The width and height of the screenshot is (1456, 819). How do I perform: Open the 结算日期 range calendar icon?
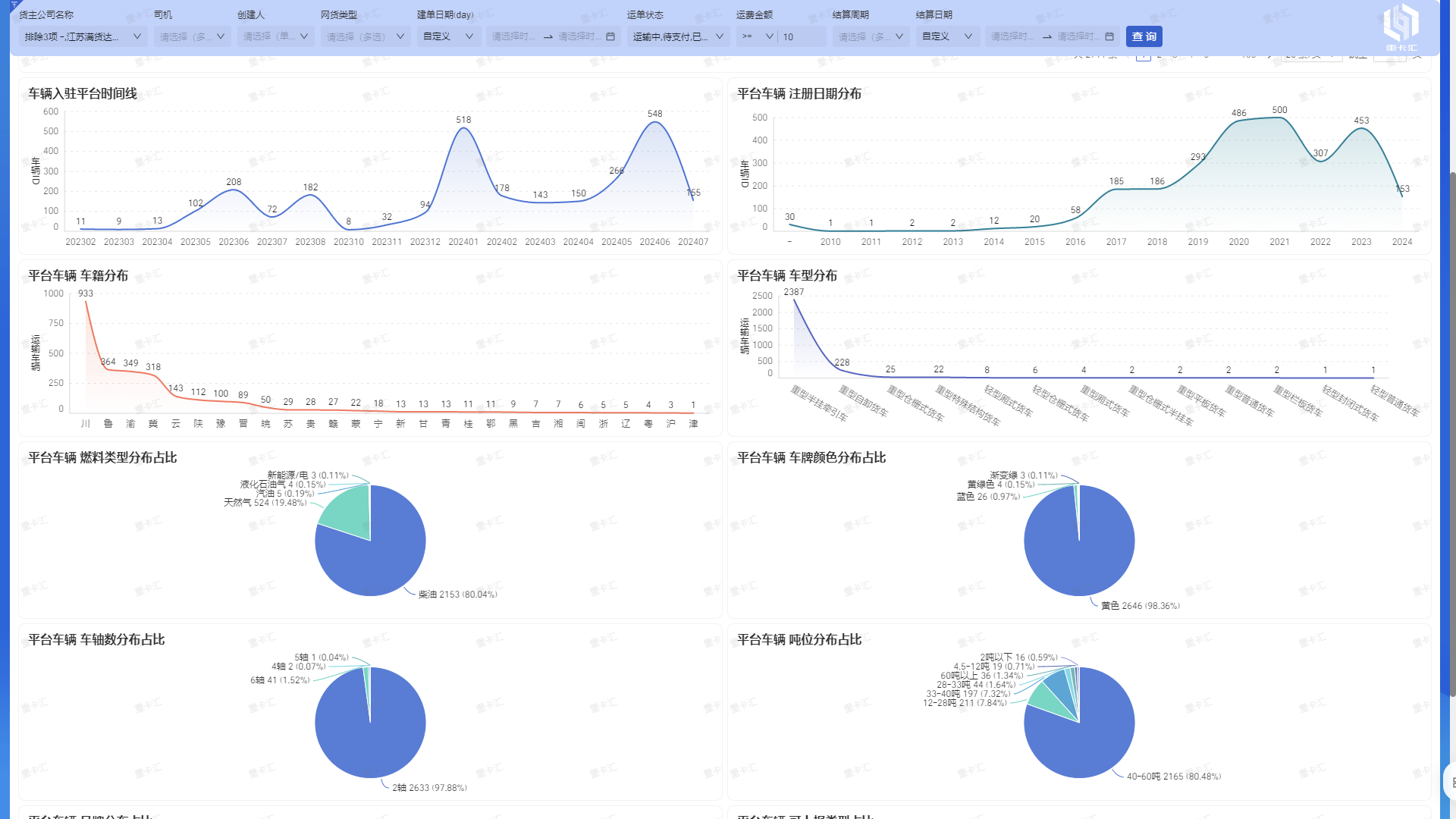click(1109, 36)
